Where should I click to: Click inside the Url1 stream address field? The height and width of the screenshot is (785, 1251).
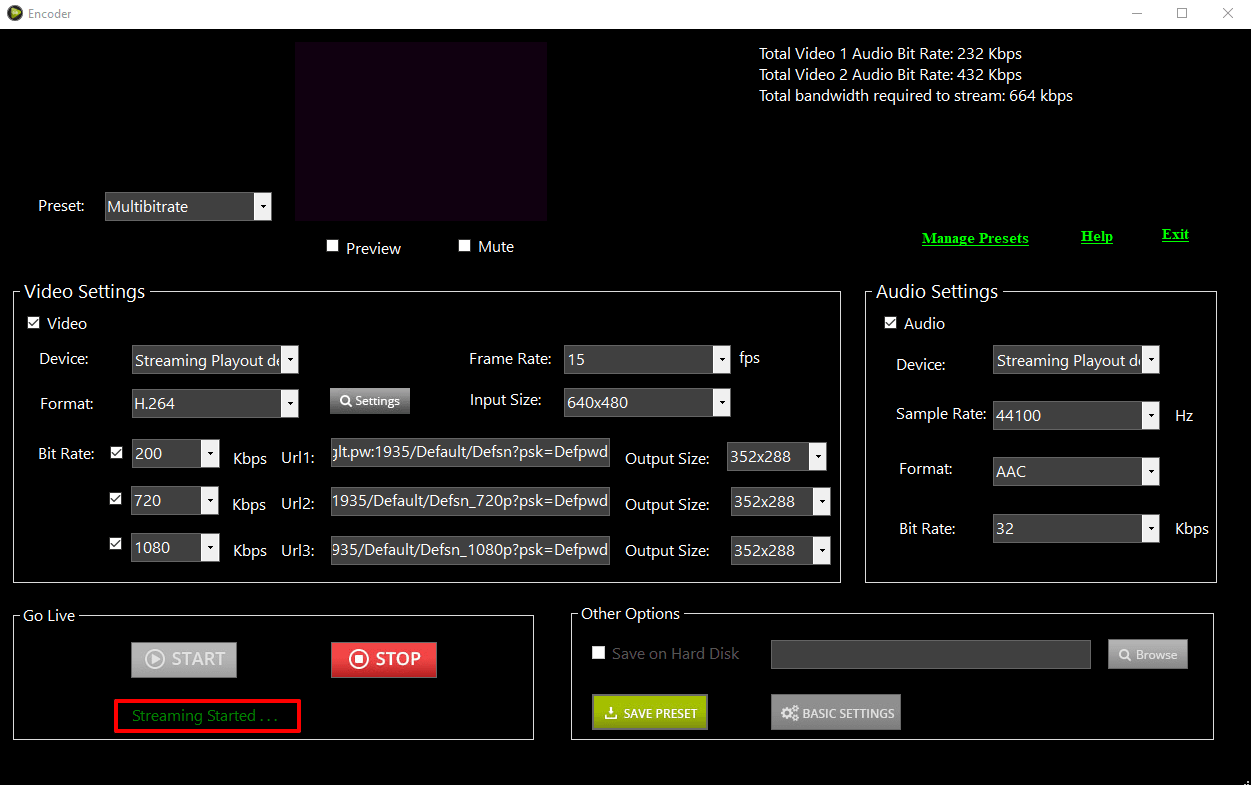click(470, 452)
